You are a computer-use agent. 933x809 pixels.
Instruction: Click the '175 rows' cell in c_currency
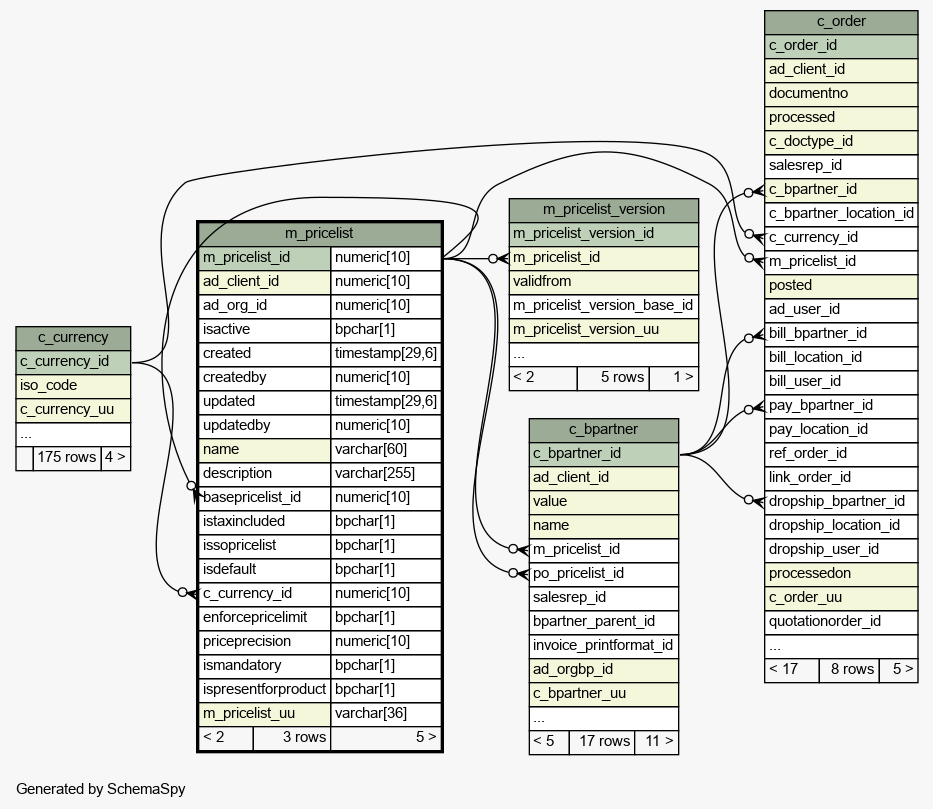[66, 457]
